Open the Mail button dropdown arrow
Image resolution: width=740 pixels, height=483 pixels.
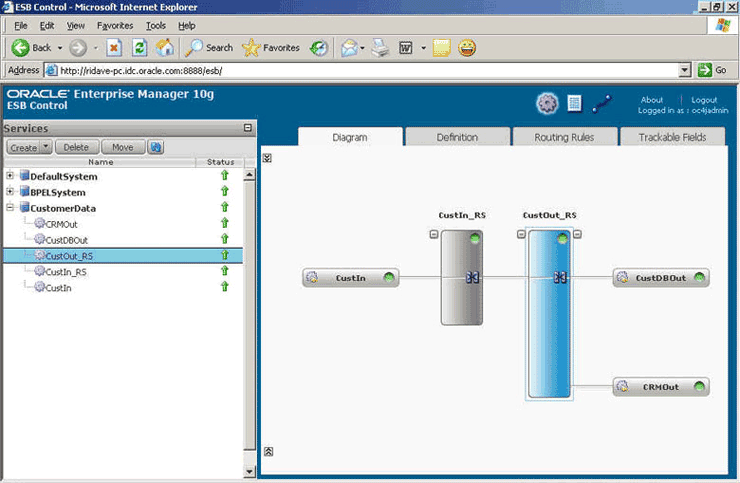coord(362,48)
